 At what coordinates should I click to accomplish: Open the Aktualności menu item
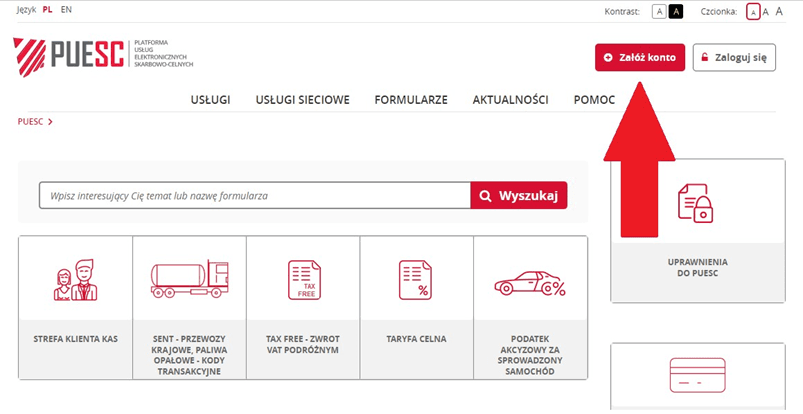click(510, 99)
